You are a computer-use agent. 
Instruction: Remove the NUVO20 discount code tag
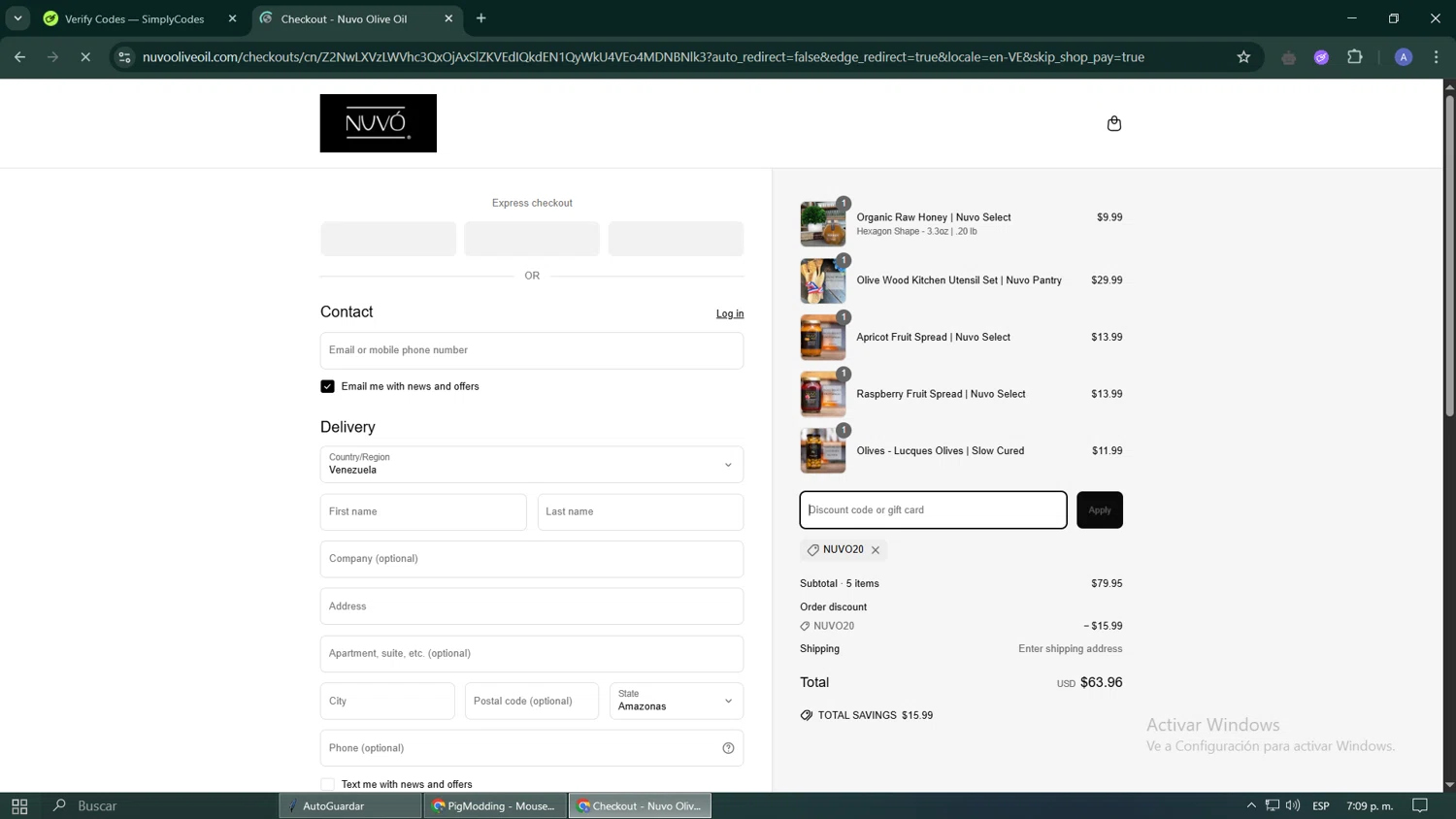pyautogui.click(x=876, y=550)
